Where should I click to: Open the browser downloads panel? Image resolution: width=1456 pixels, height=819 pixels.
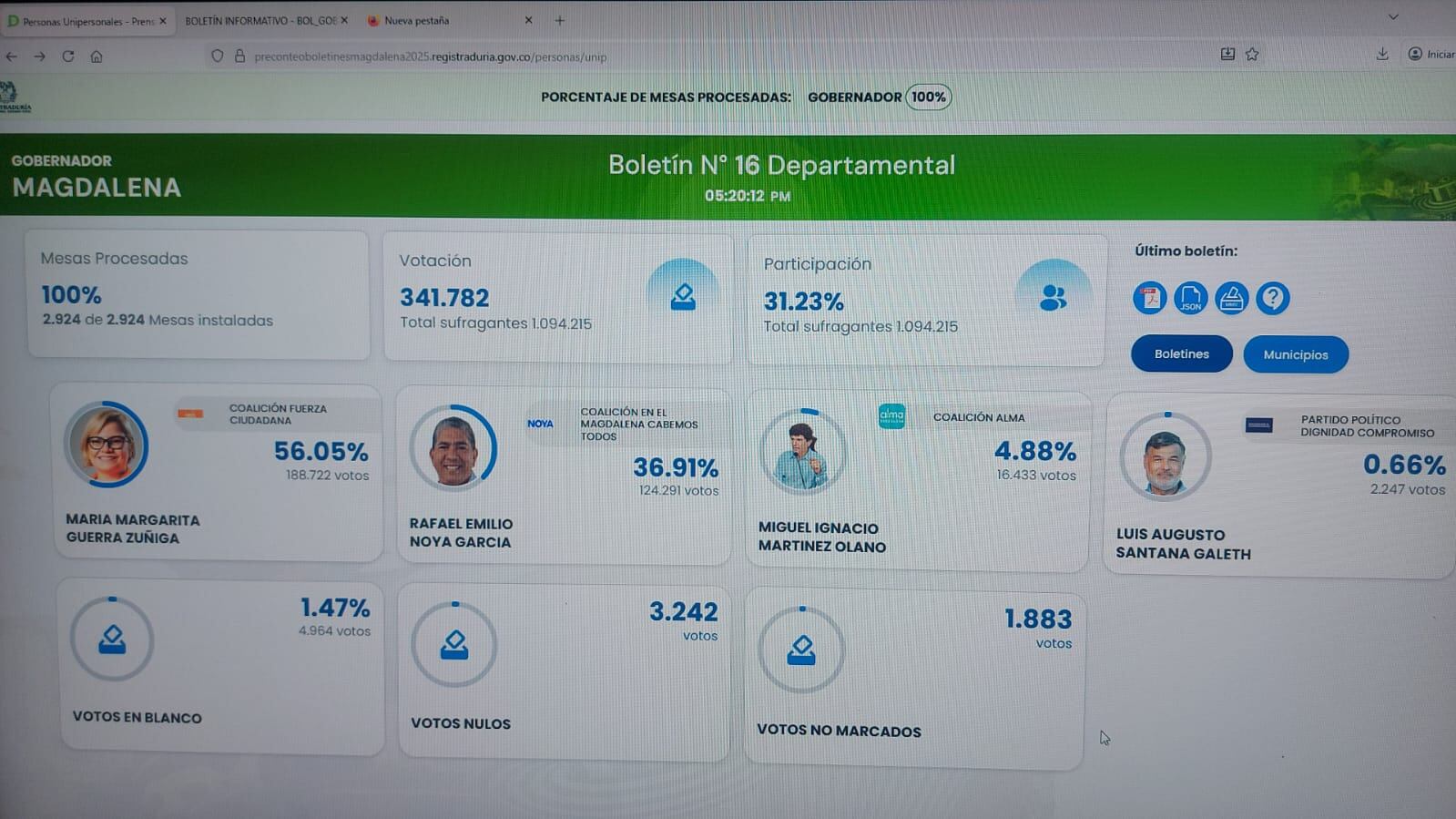click(x=1382, y=55)
